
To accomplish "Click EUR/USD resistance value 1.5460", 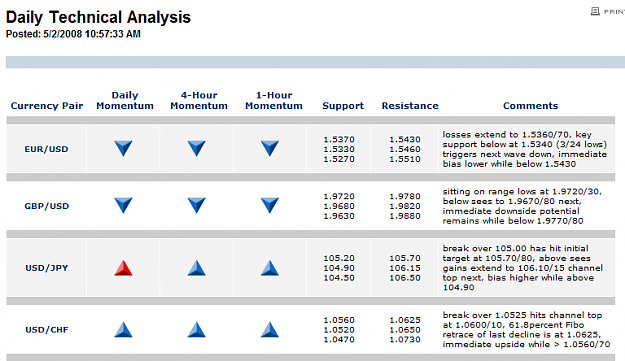I will pos(405,149).
